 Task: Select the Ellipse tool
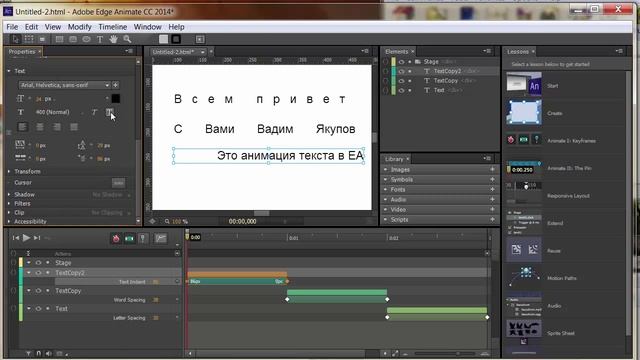pyautogui.click(x=87, y=39)
